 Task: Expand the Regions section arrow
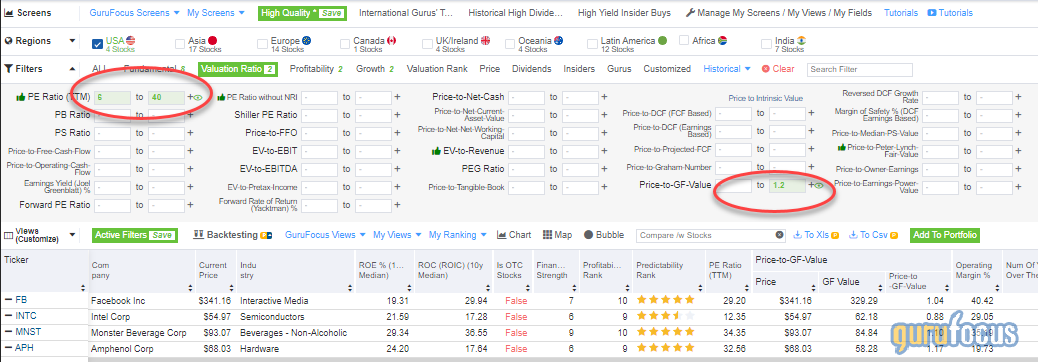pos(72,41)
